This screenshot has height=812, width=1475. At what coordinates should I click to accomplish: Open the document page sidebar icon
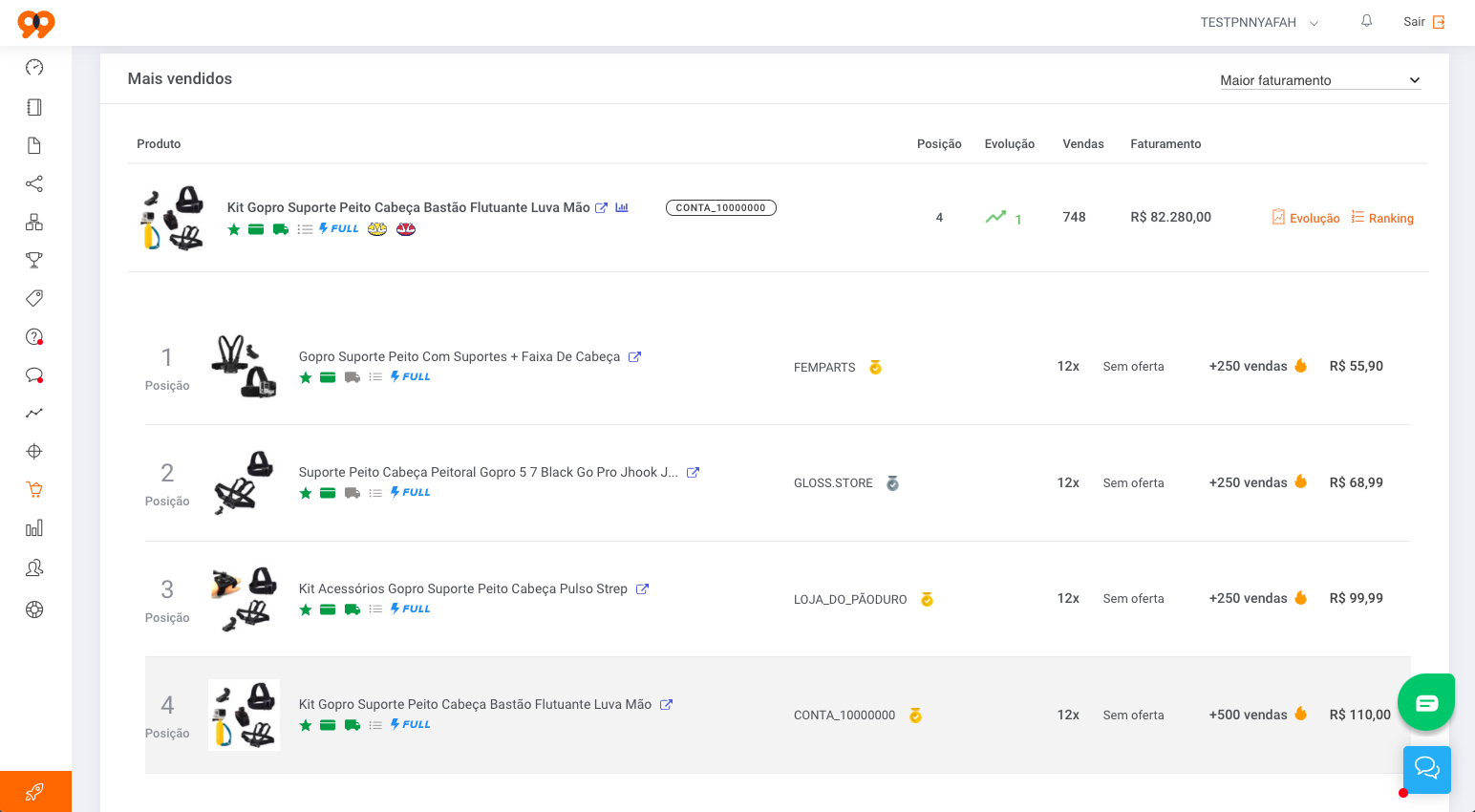coord(34,145)
